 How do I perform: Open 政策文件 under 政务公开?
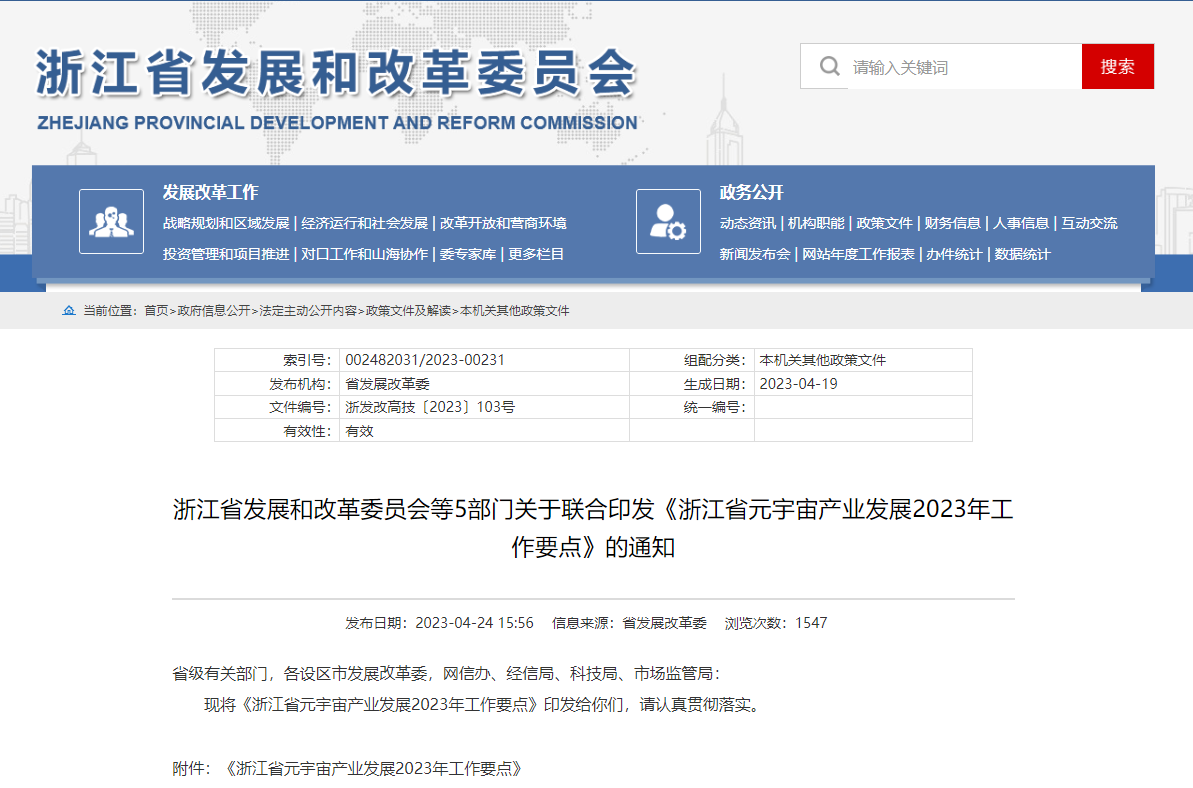pos(884,223)
